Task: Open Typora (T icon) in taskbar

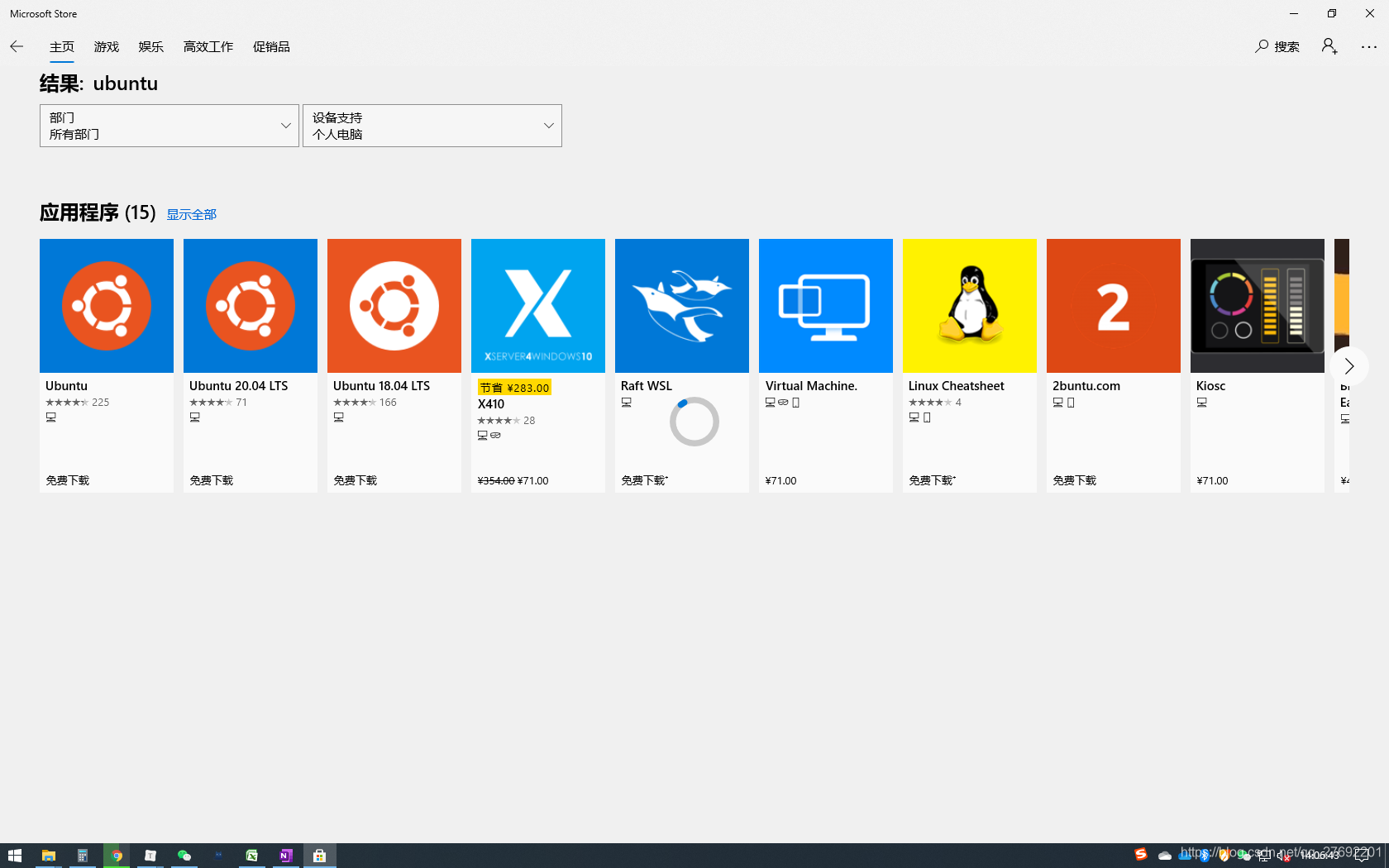Action: (150, 856)
